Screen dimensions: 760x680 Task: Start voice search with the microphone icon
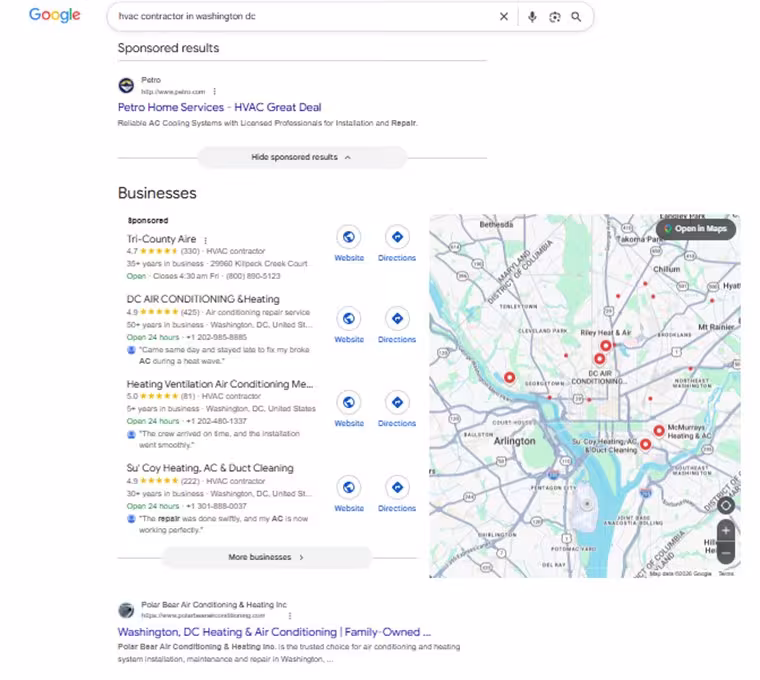[532, 16]
